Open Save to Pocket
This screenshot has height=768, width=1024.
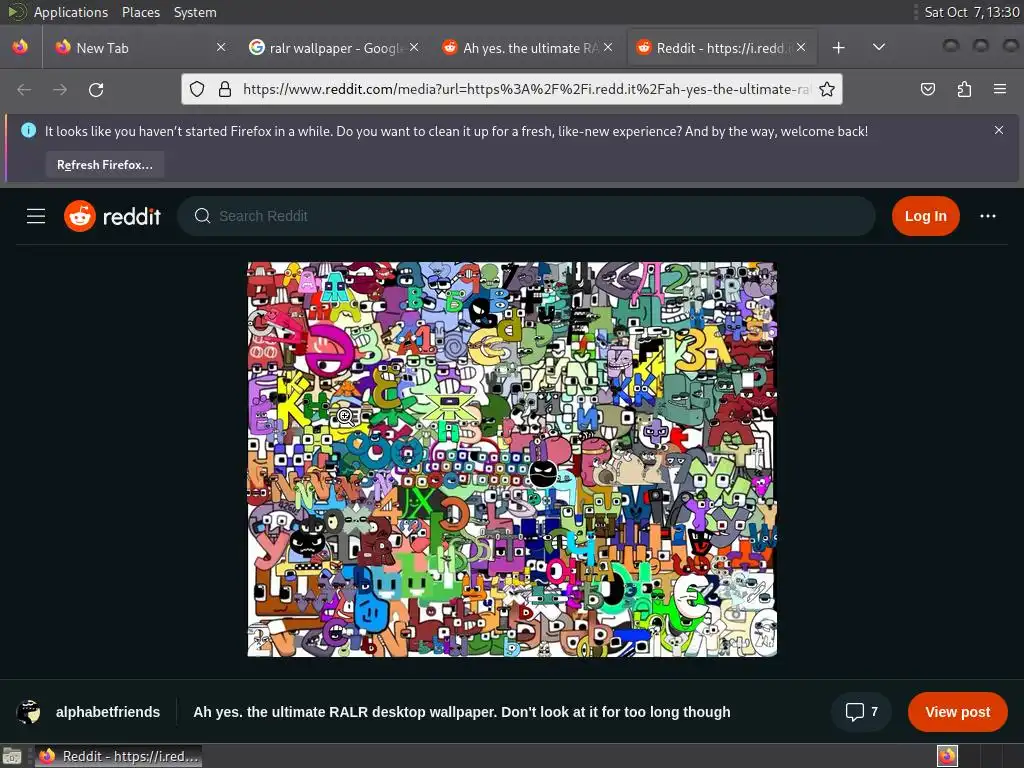[928, 89]
